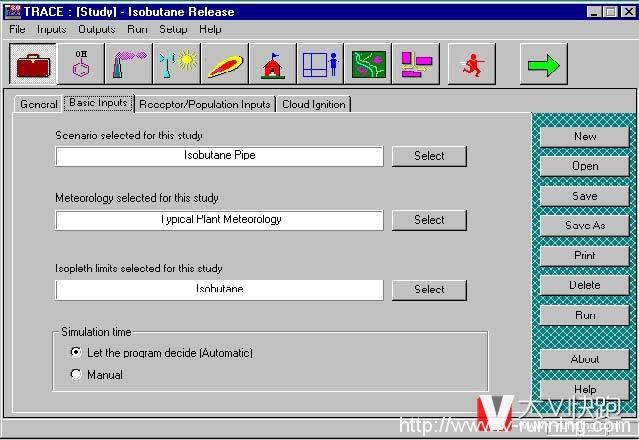
Task: Open the File menu
Action: (x=17, y=29)
